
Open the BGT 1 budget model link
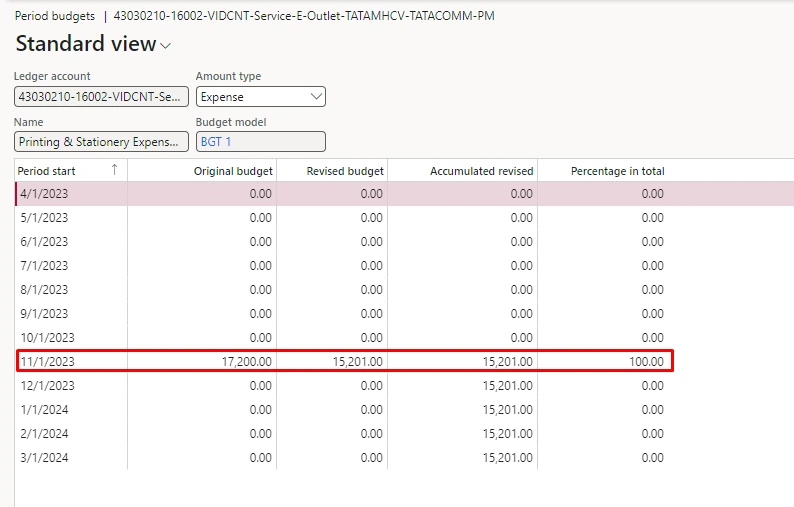tap(216, 142)
